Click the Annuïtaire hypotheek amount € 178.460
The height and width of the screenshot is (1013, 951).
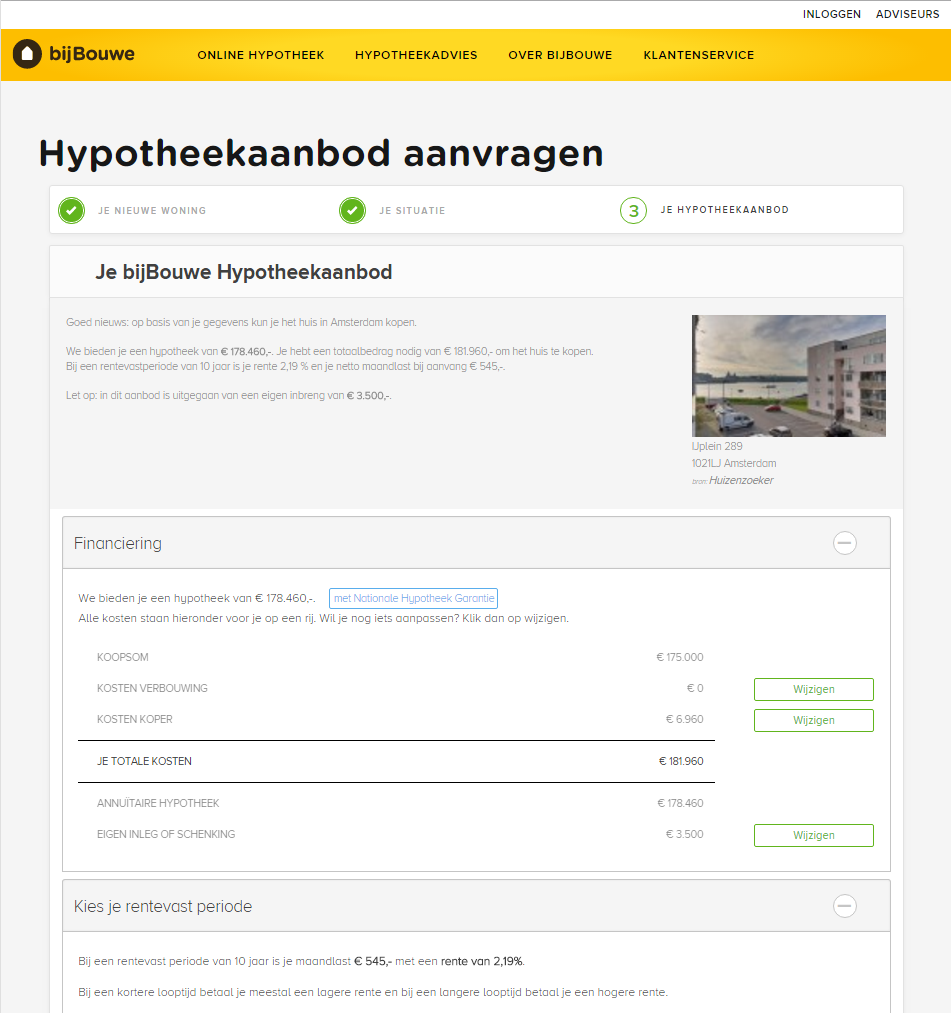pos(680,803)
